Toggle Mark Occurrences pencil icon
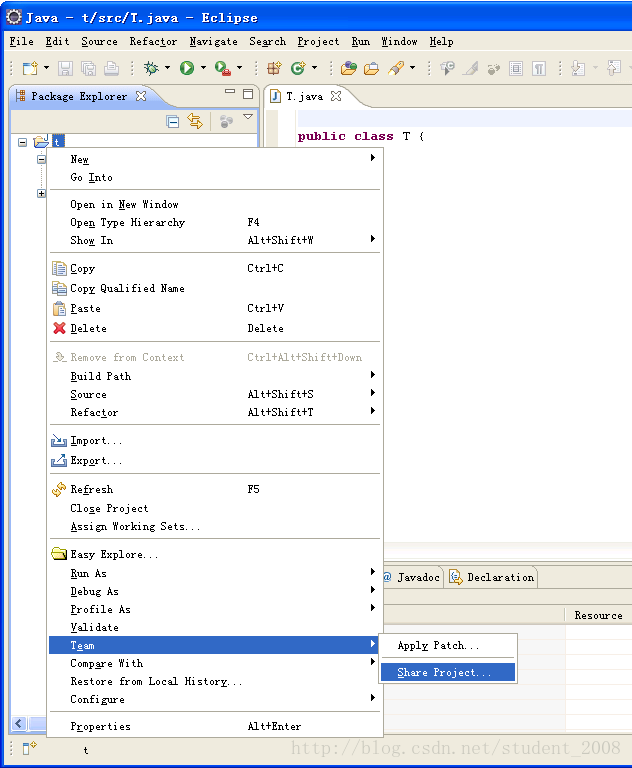This screenshot has width=632, height=768. click(471, 68)
